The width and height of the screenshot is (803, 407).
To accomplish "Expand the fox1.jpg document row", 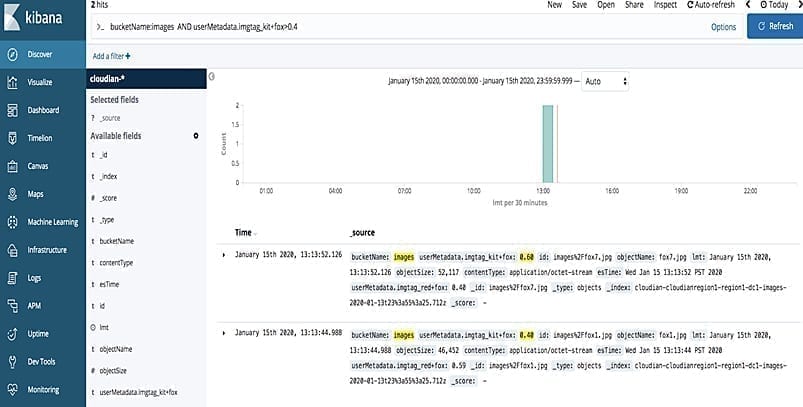I will (224, 333).
